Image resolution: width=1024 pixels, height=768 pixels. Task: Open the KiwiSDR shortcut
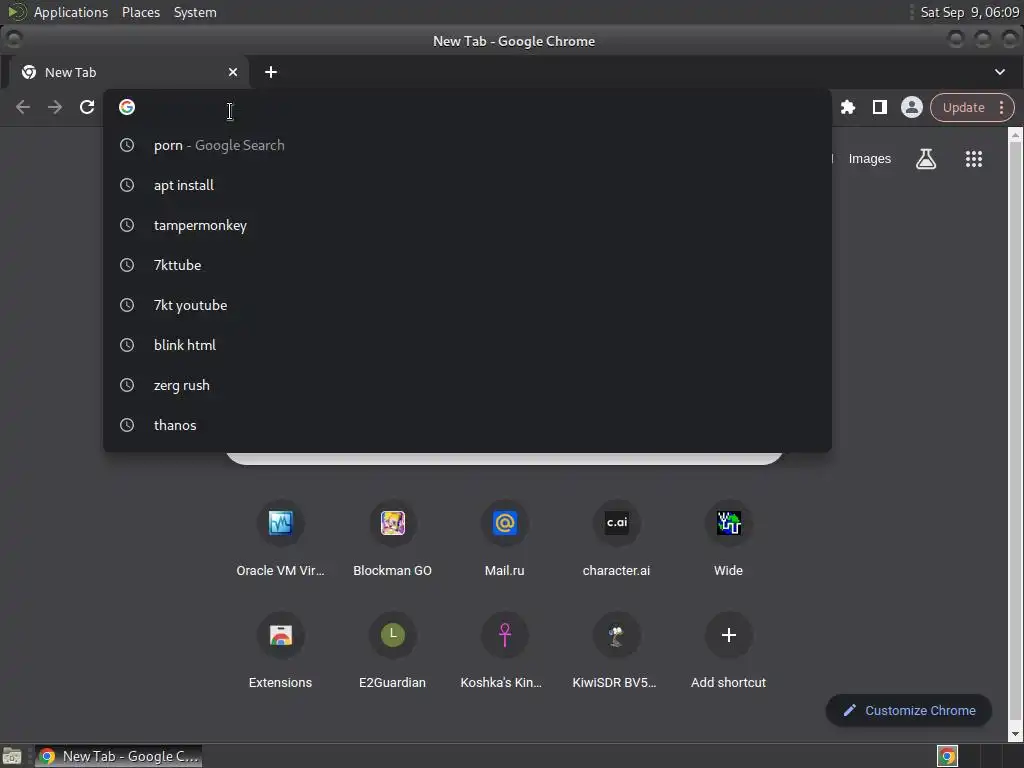[x=615, y=651]
